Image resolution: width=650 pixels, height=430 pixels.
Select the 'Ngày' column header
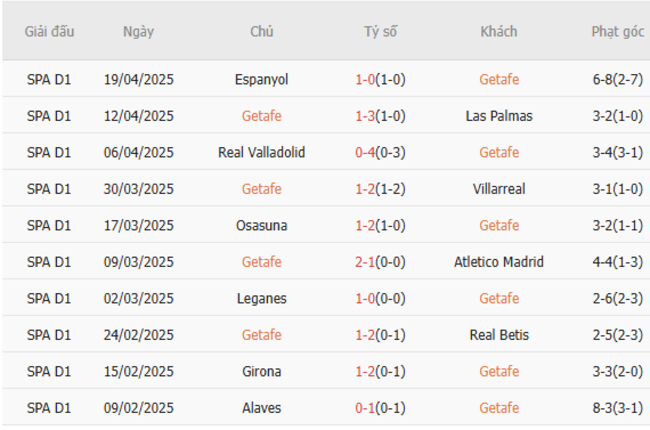(x=139, y=31)
